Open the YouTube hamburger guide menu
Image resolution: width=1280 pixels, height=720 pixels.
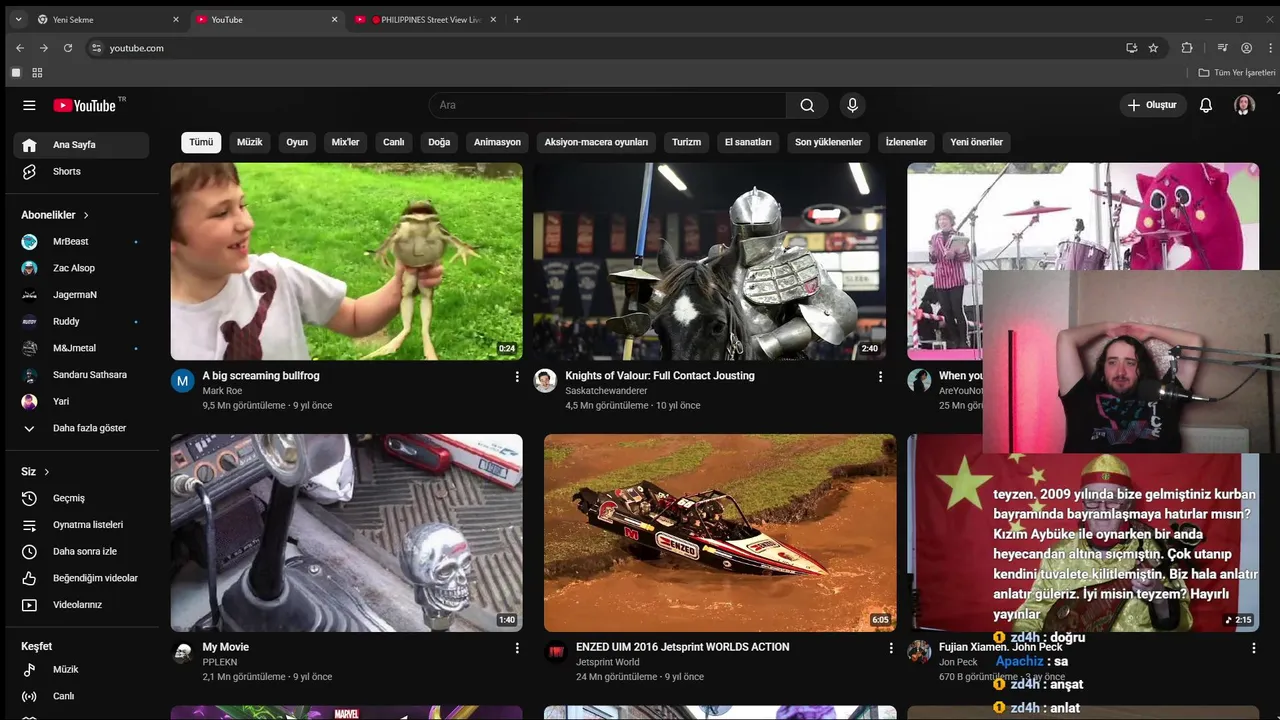click(29, 105)
